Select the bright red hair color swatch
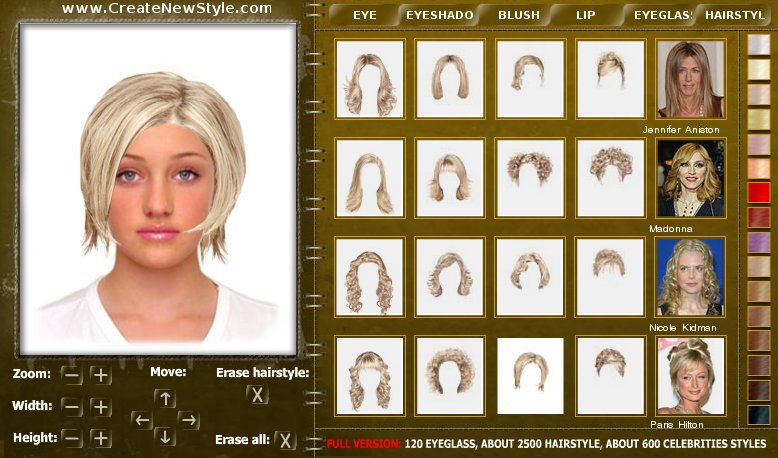Screen dimensions: 778x458 [759, 193]
